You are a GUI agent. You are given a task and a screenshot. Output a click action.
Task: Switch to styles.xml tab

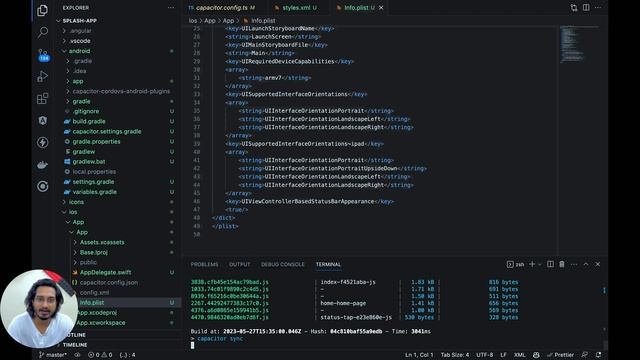(x=296, y=8)
